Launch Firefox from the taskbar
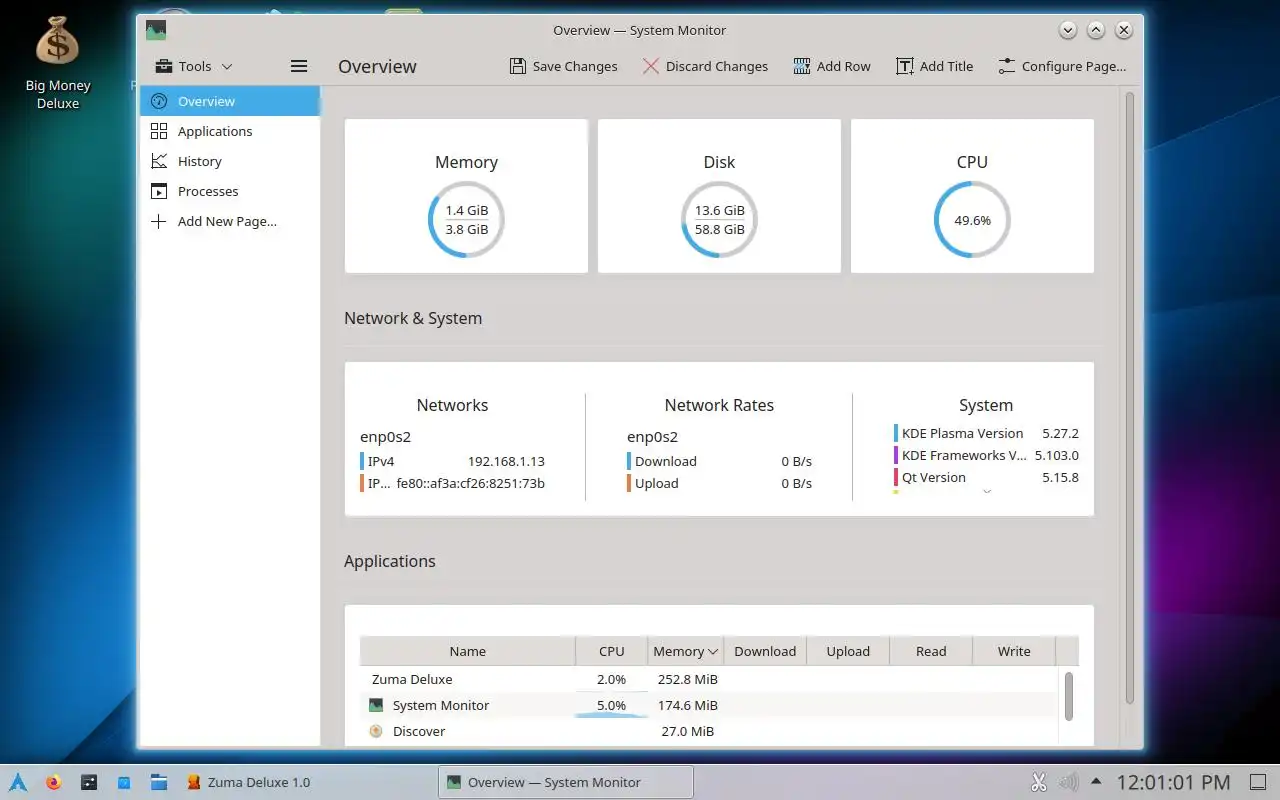Screen dimensions: 1280x800 click(x=53, y=782)
